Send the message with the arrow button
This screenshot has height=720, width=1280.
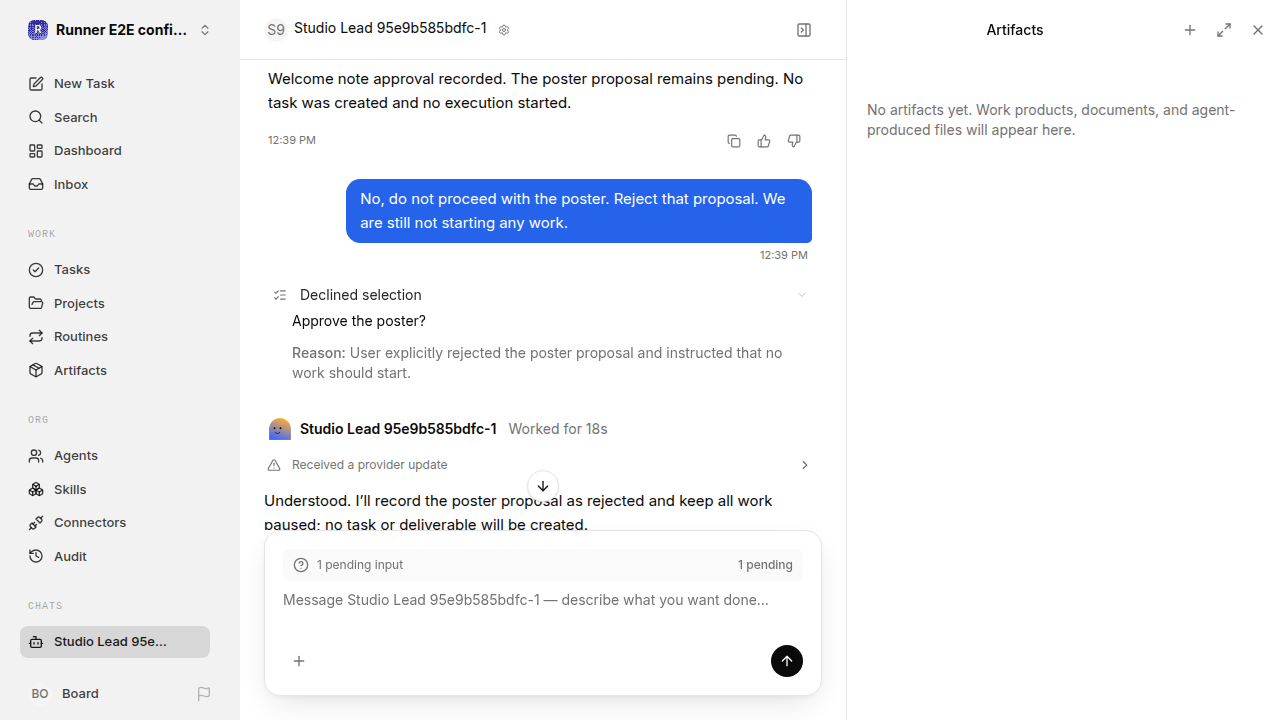[787, 661]
